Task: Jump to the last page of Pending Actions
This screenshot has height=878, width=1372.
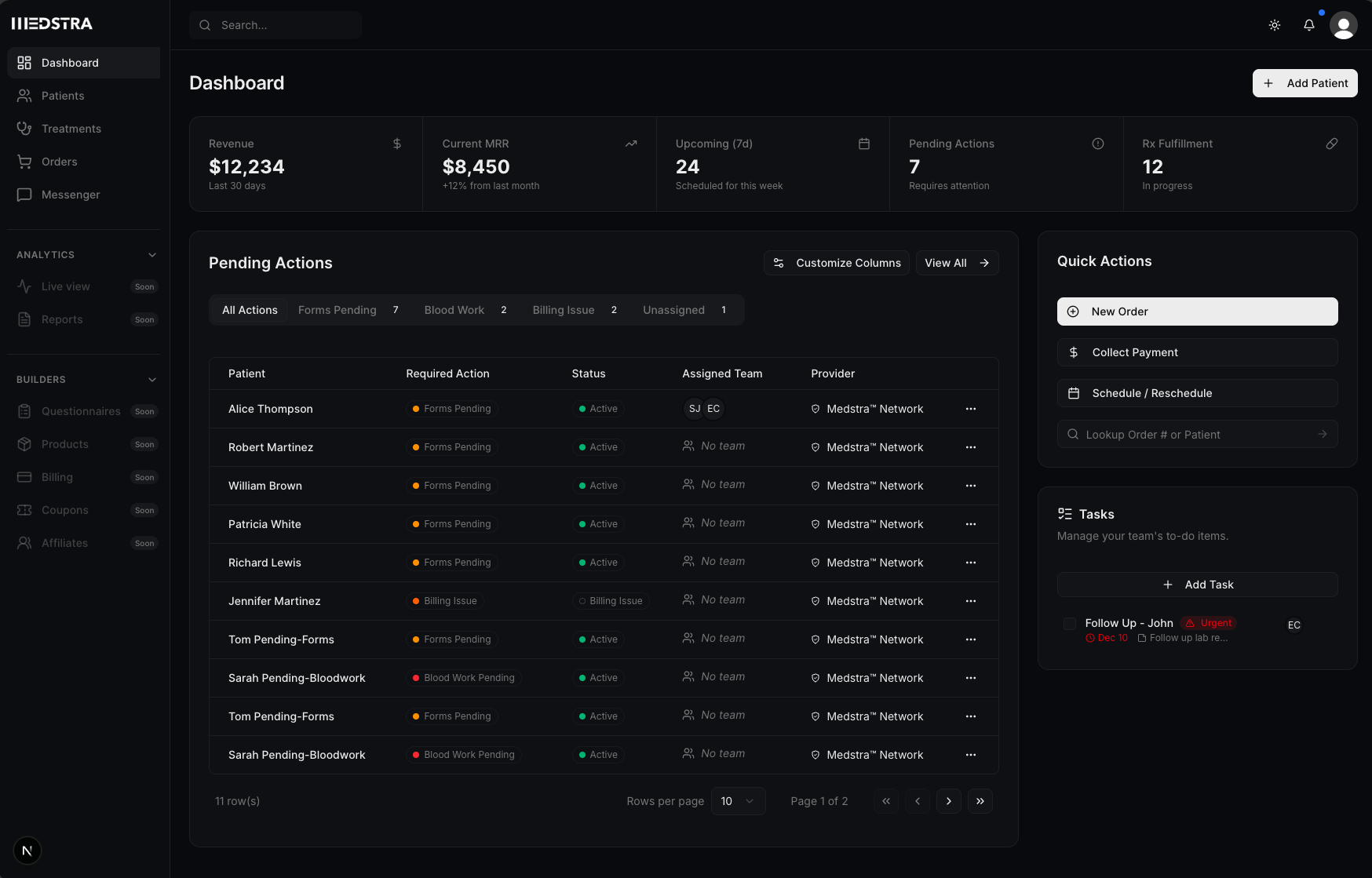Action: (980, 800)
